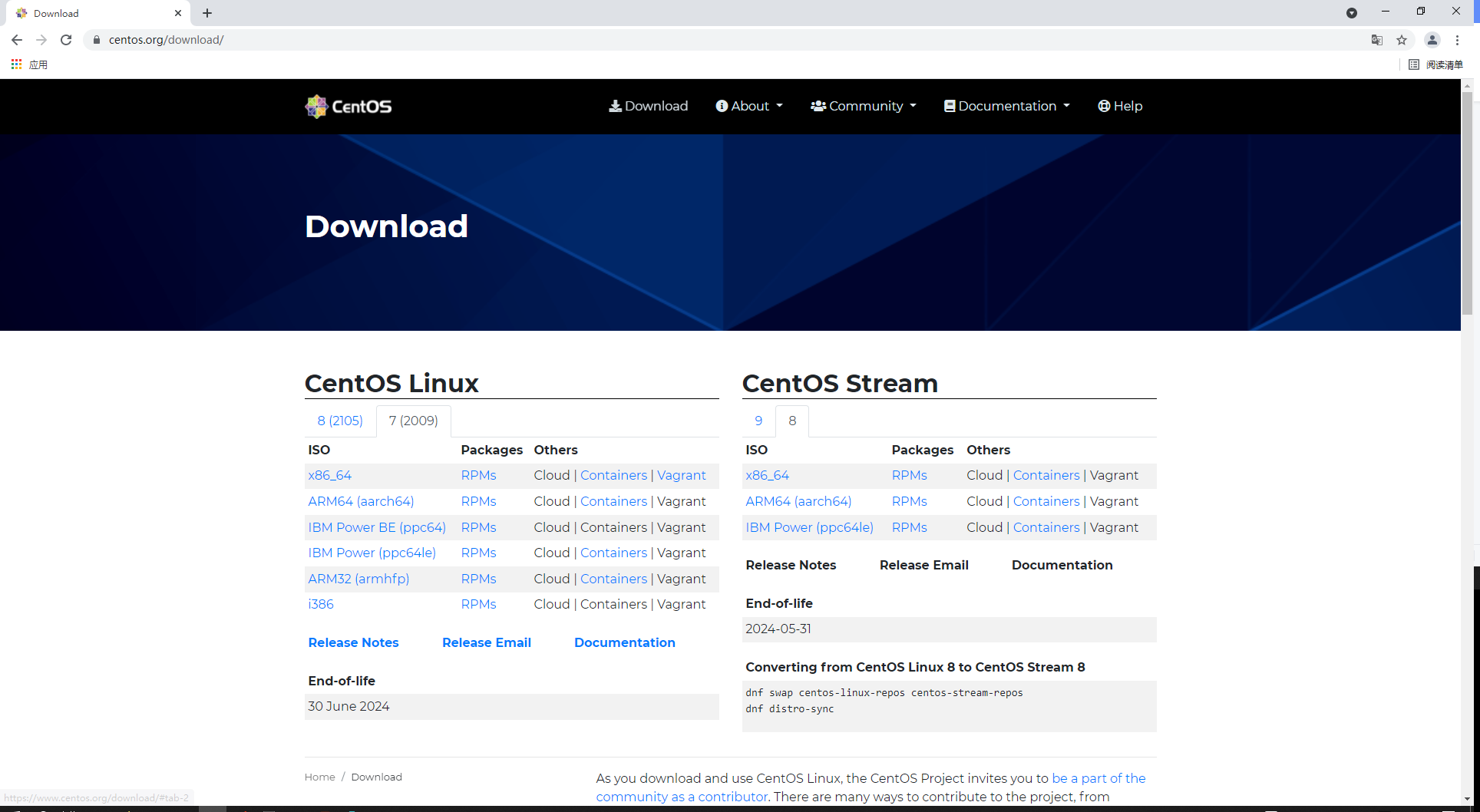
Task: Select the CentOS Stream 8 tab
Action: pyautogui.click(x=792, y=421)
